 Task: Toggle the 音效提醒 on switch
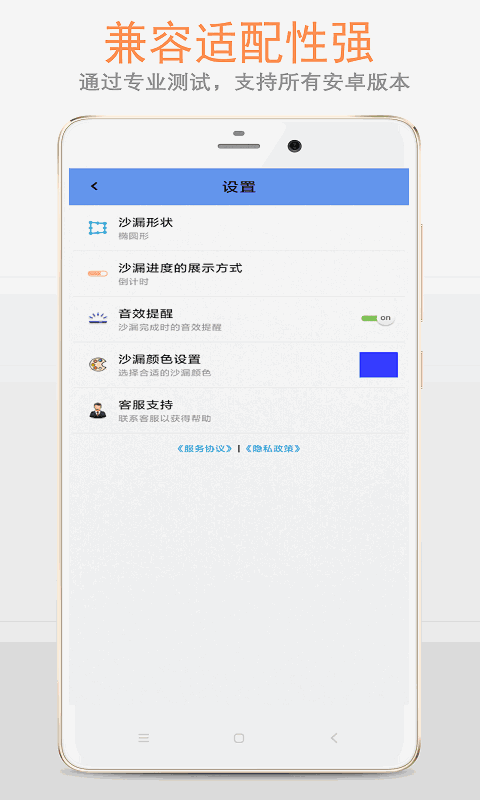click(377, 318)
